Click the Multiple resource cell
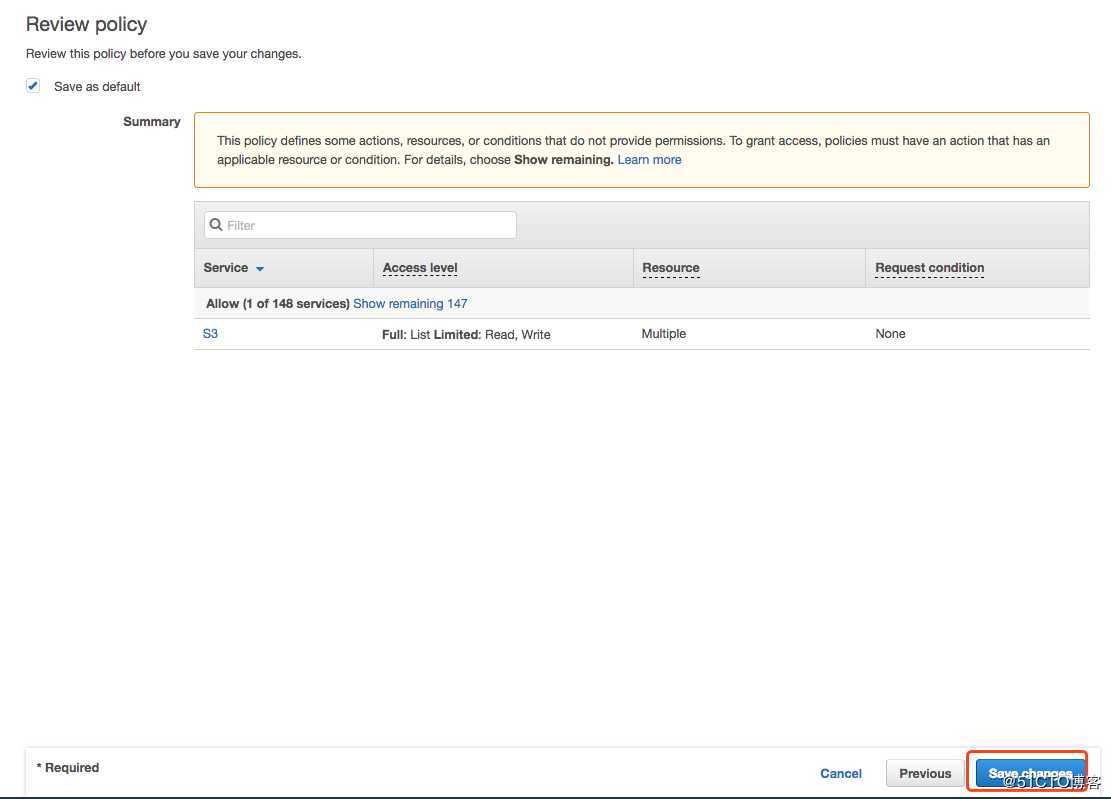Screen dimensions: 1111x799 click(x=663, y=334)
